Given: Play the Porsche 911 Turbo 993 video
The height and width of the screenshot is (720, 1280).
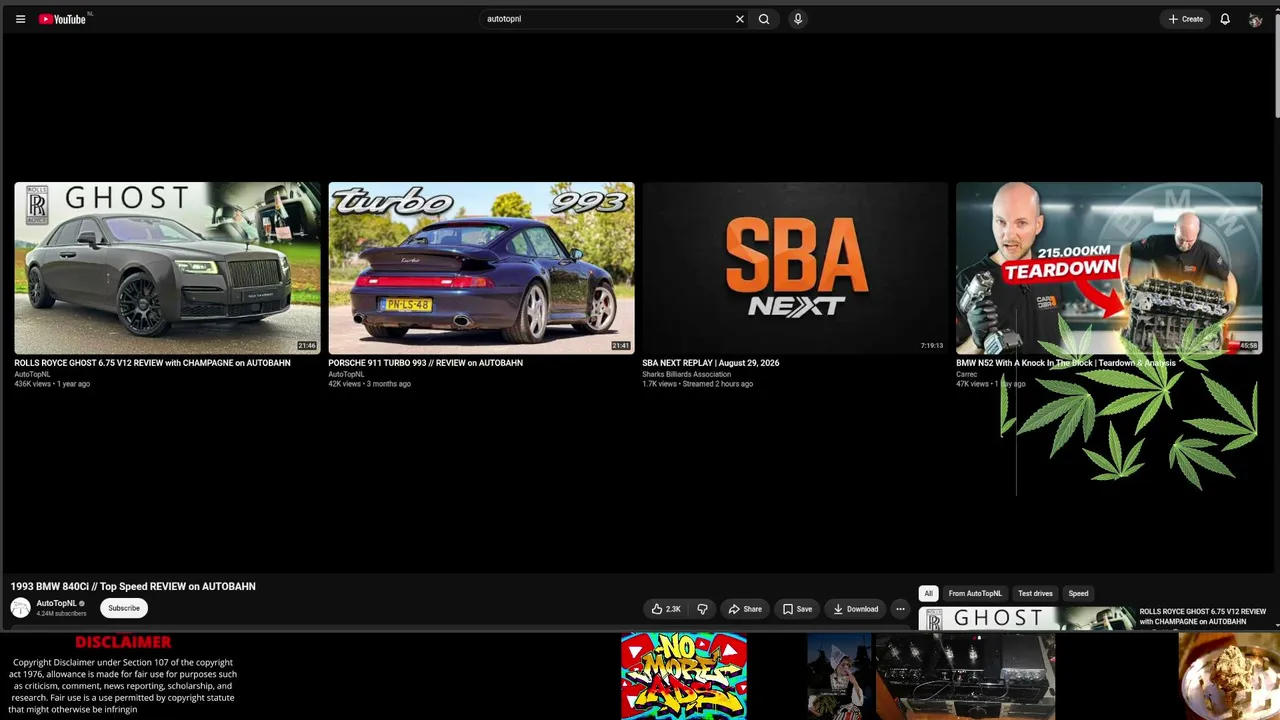Looking at the screenshot, I should [x=481, y=268].
